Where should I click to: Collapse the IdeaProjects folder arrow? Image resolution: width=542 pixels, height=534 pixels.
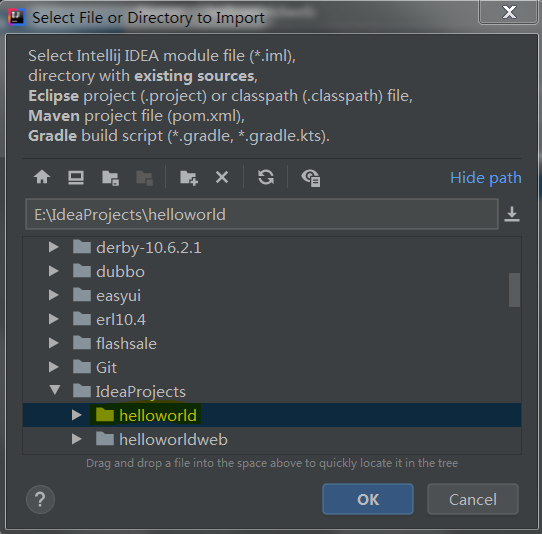(x=55, y=390)
